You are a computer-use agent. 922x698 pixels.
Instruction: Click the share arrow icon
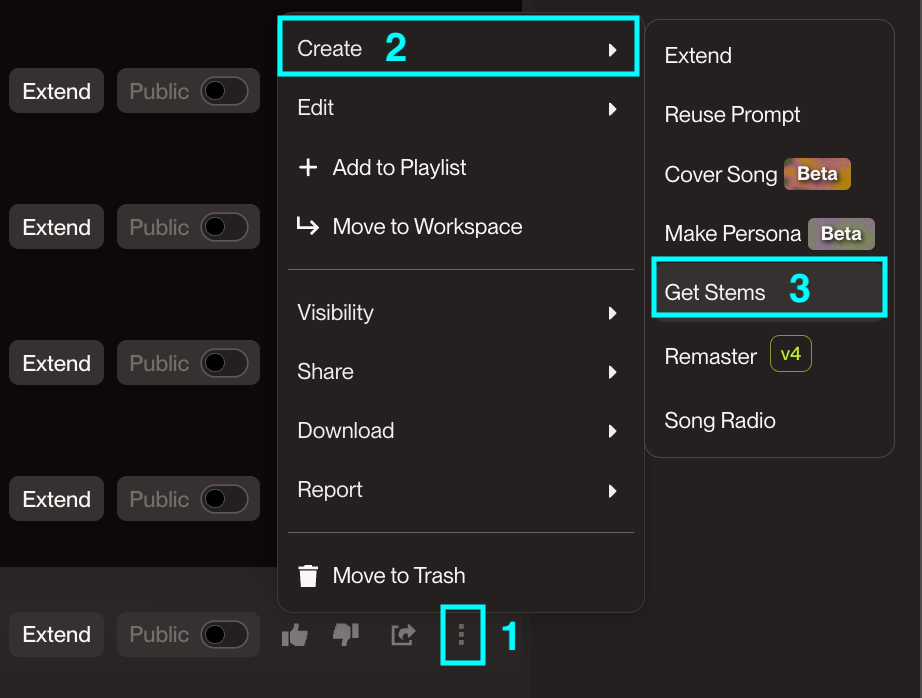click(402, 635)
